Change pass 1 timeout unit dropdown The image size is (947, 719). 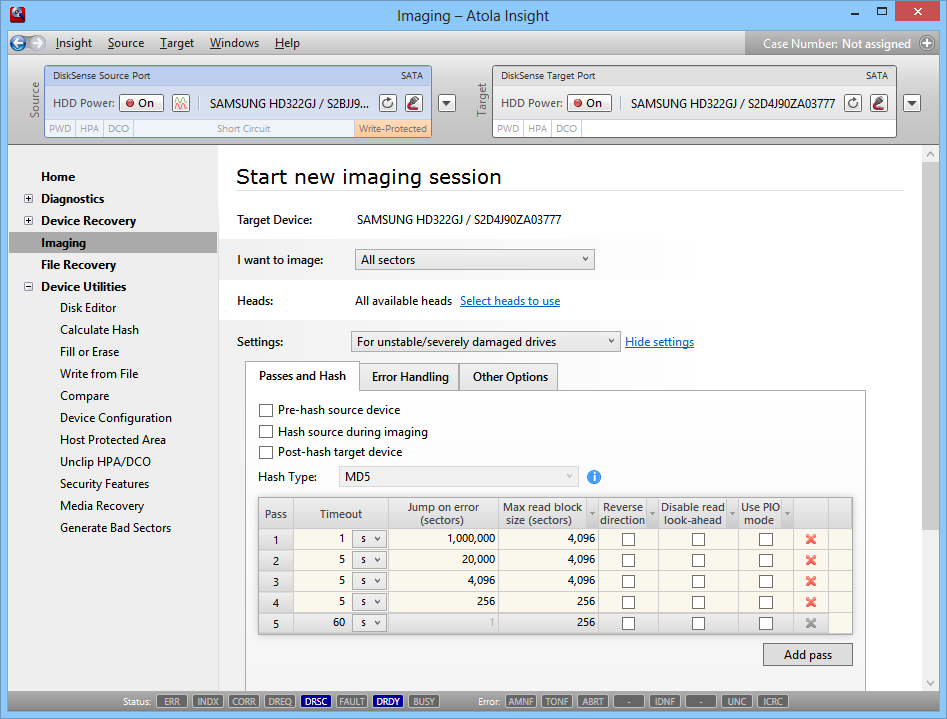click(x=370, y=539)
